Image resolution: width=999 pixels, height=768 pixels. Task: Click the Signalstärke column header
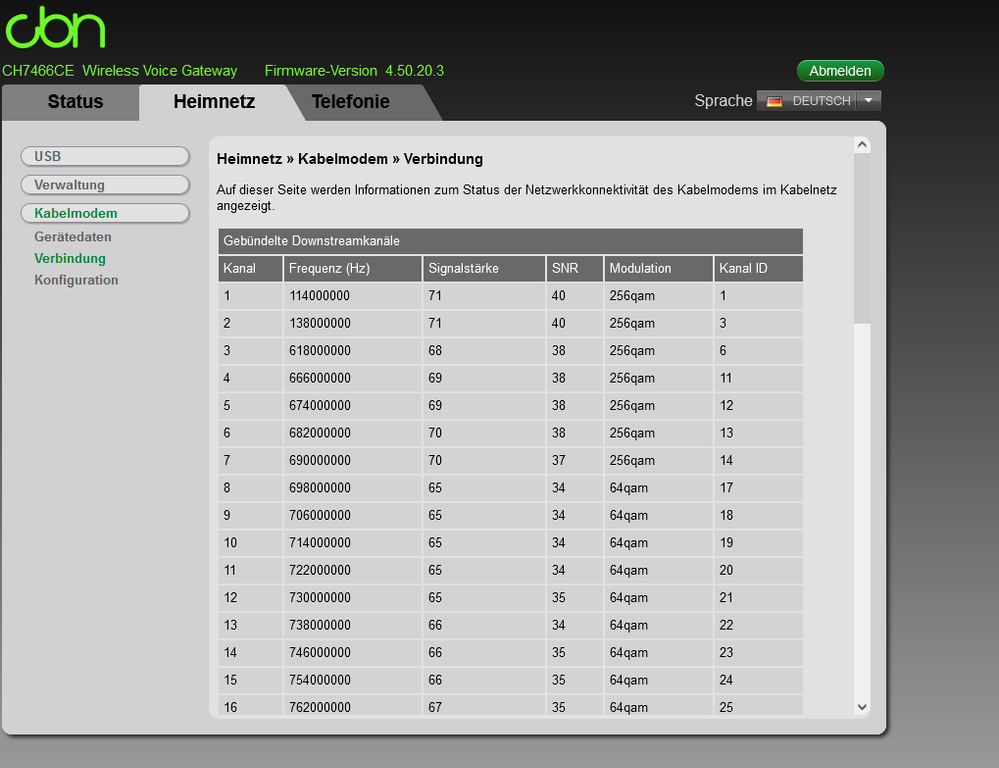click(484, 268)
